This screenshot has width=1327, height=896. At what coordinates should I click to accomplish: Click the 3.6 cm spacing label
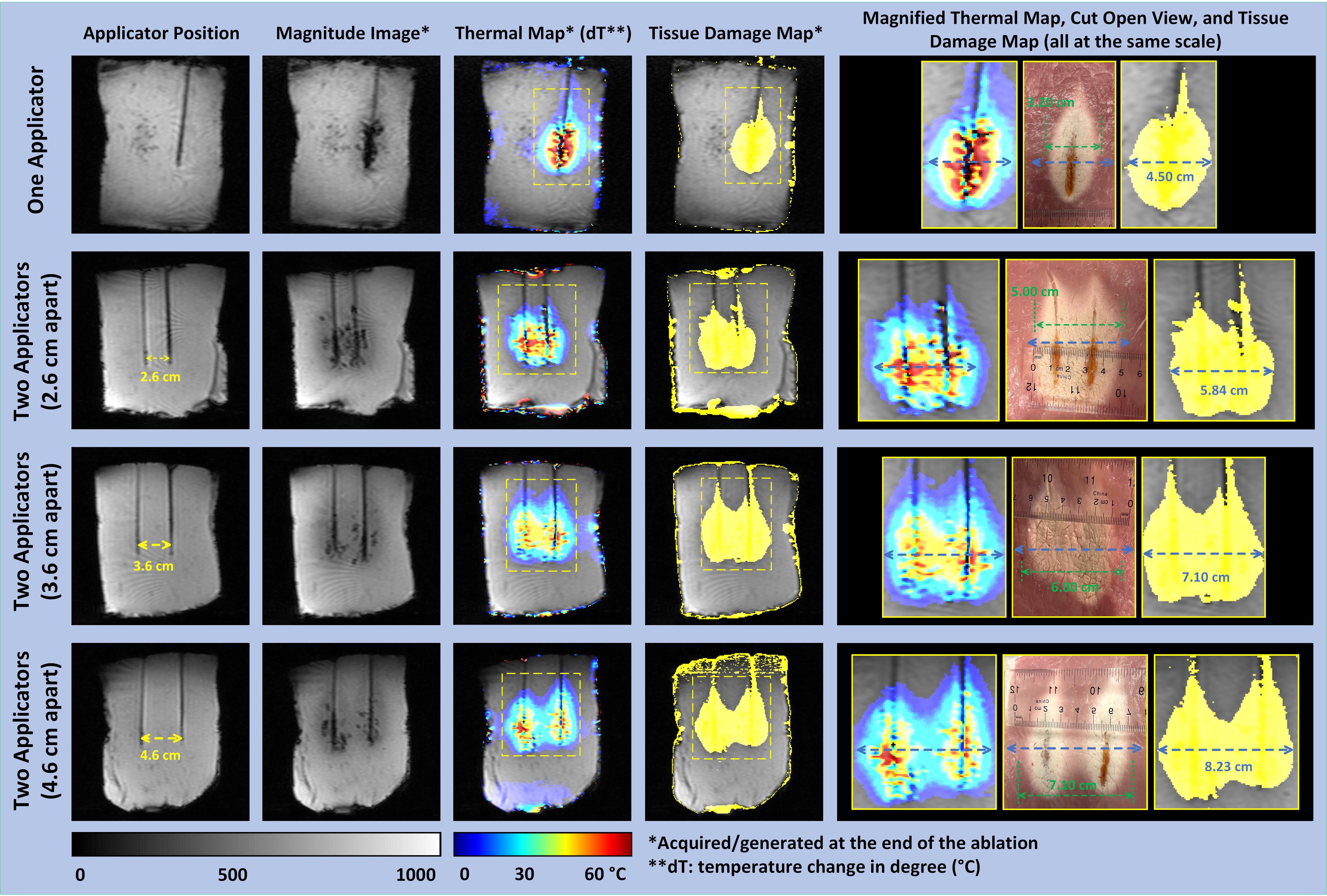[153, 566]
